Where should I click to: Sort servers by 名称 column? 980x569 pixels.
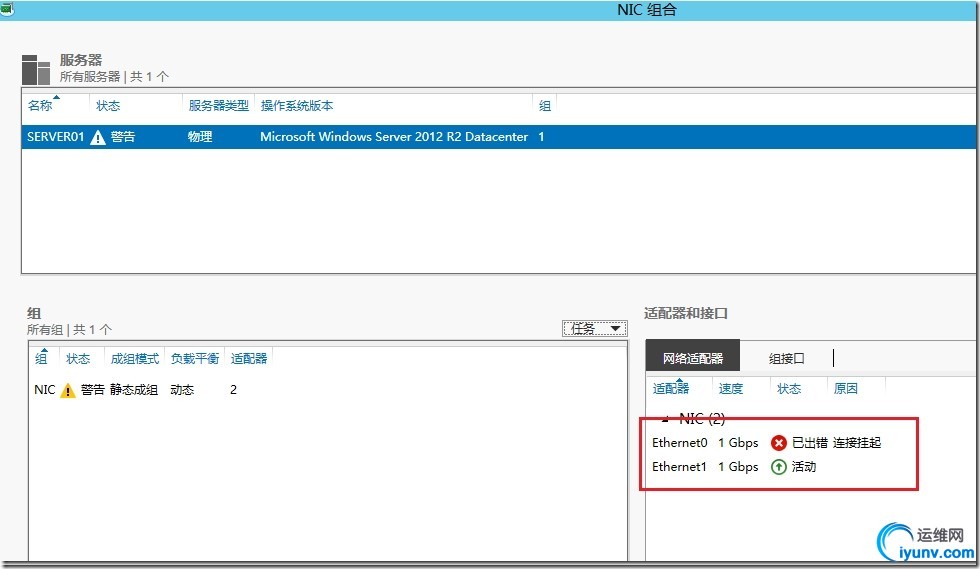[40, 106]
